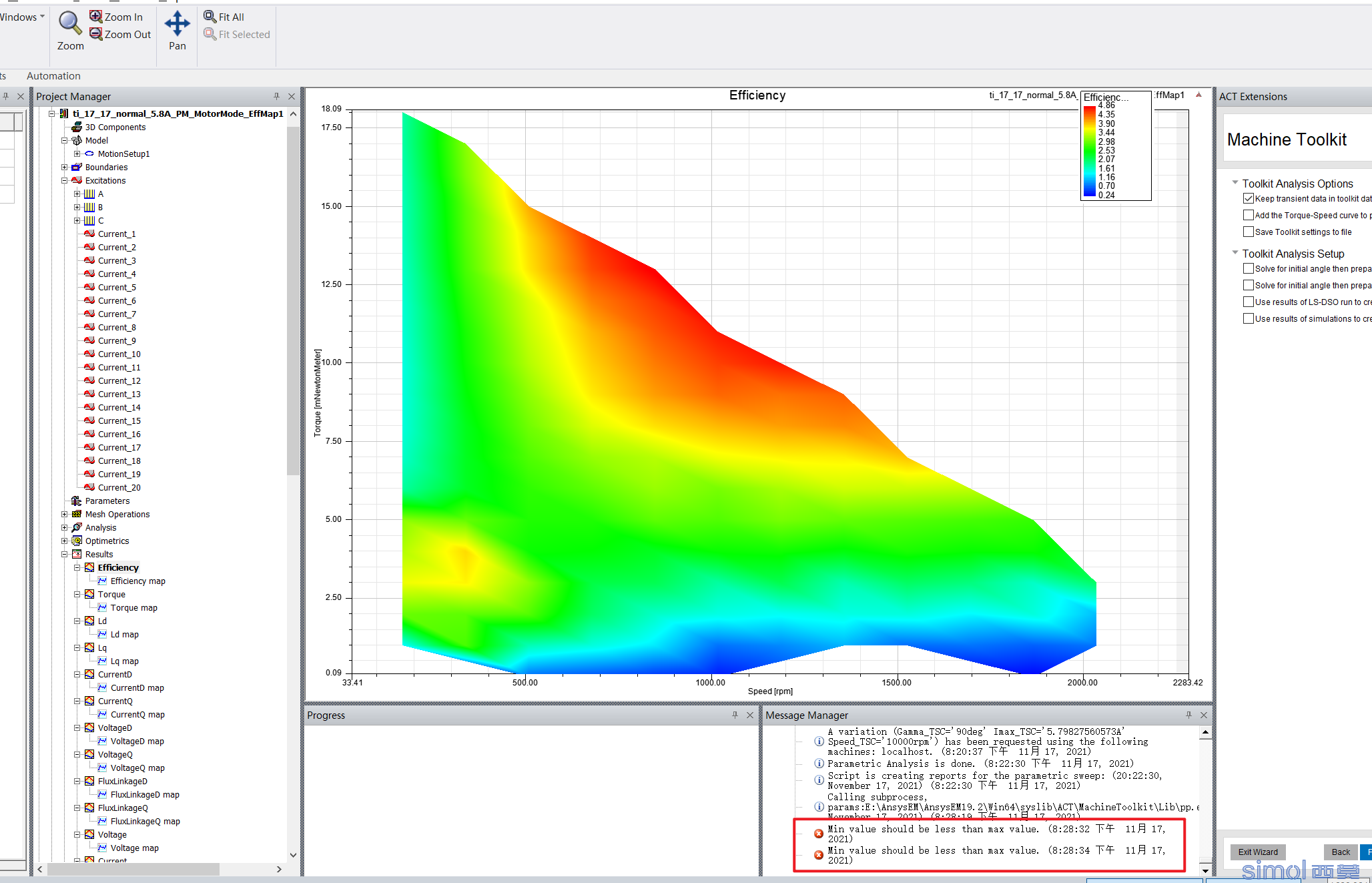The image size is (1372, 883).
Task: Click the Torque map plot icon
Action: point(102,607)
